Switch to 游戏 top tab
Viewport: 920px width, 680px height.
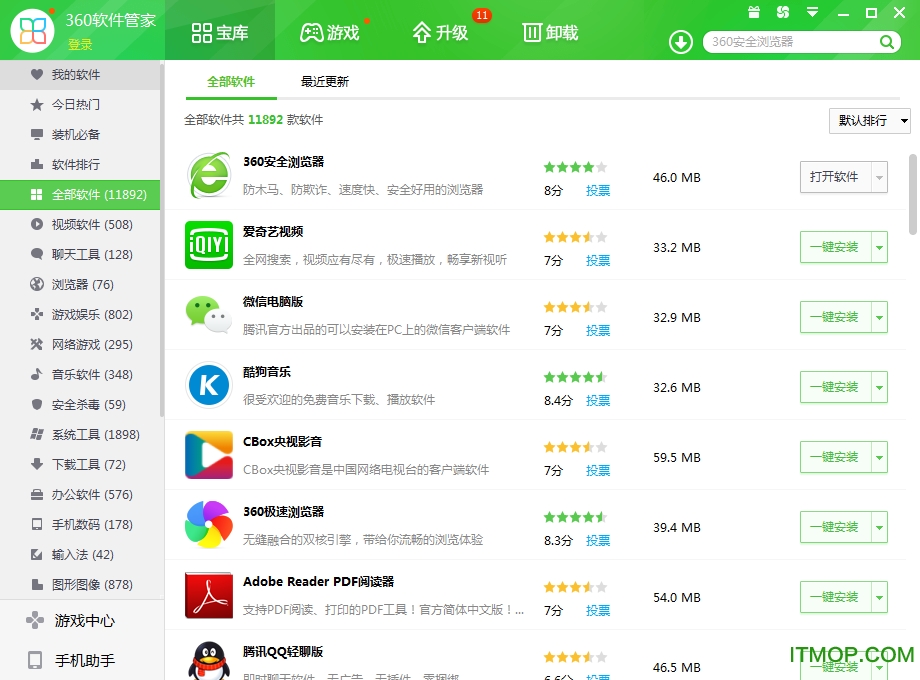pyautogui.click(x=330, y=32)
